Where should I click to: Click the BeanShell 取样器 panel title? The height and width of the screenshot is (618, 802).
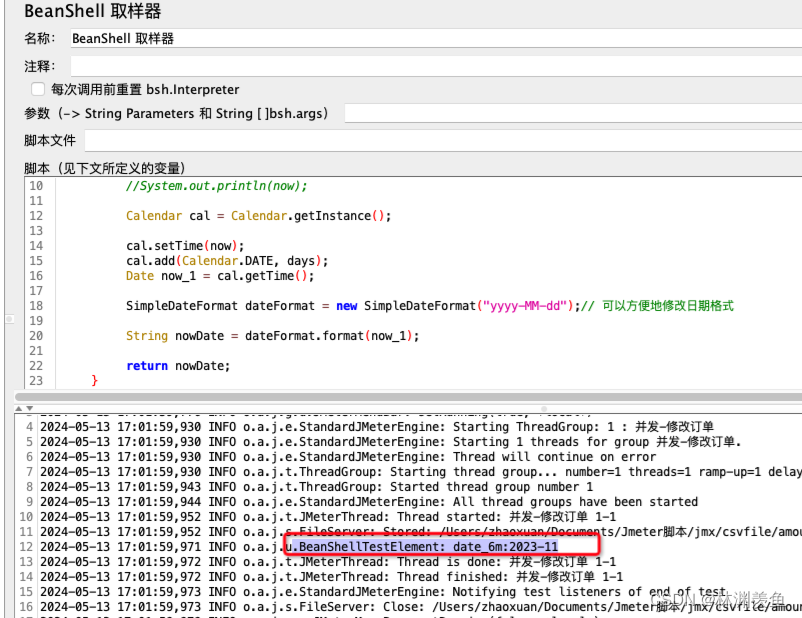[x=93, y=11]
